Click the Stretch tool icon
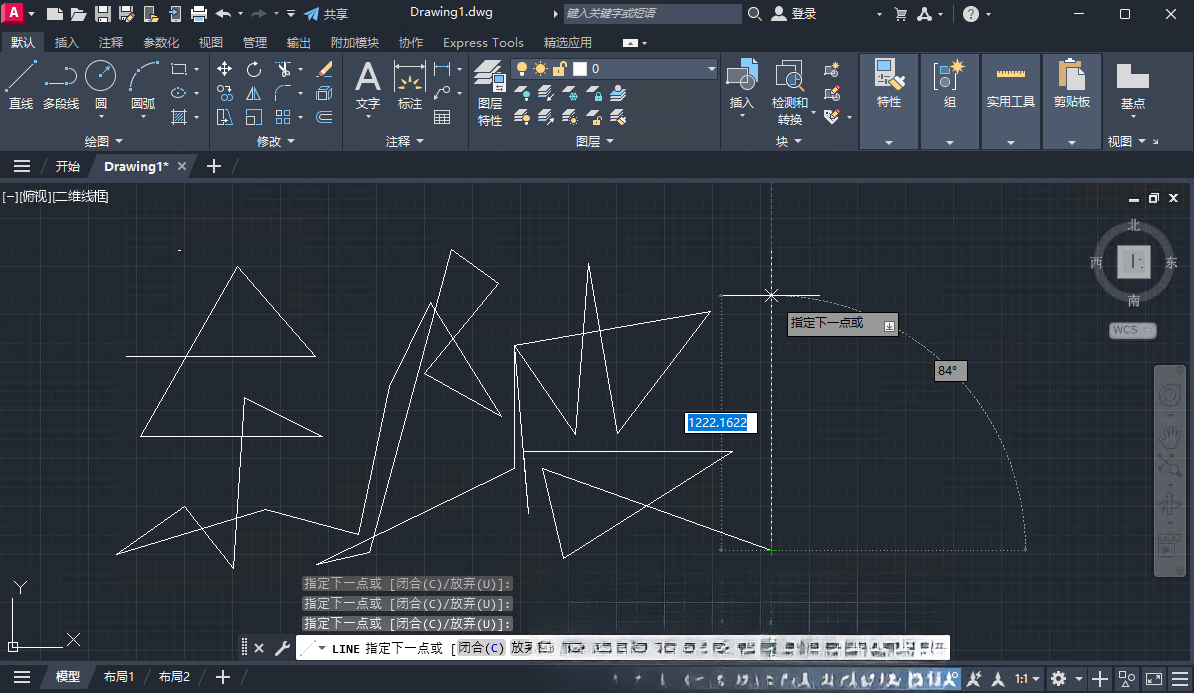This screenshot has width=1194, height=693. [x=225, y=117]
